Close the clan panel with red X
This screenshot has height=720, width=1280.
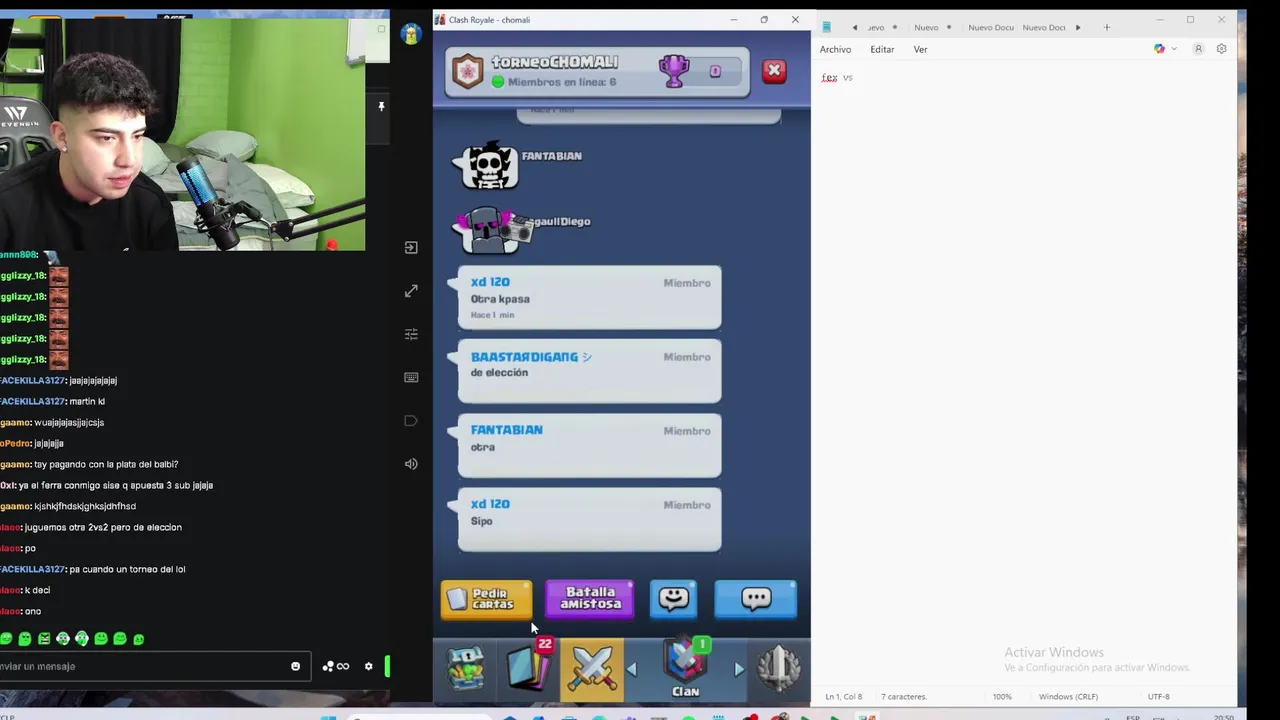[774, 71]
